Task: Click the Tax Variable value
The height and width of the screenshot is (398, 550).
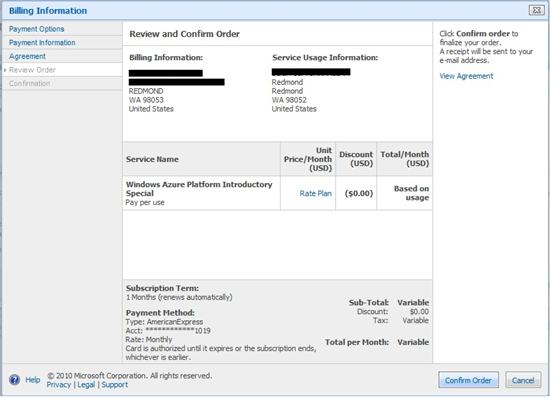Action: click(415, 321)
